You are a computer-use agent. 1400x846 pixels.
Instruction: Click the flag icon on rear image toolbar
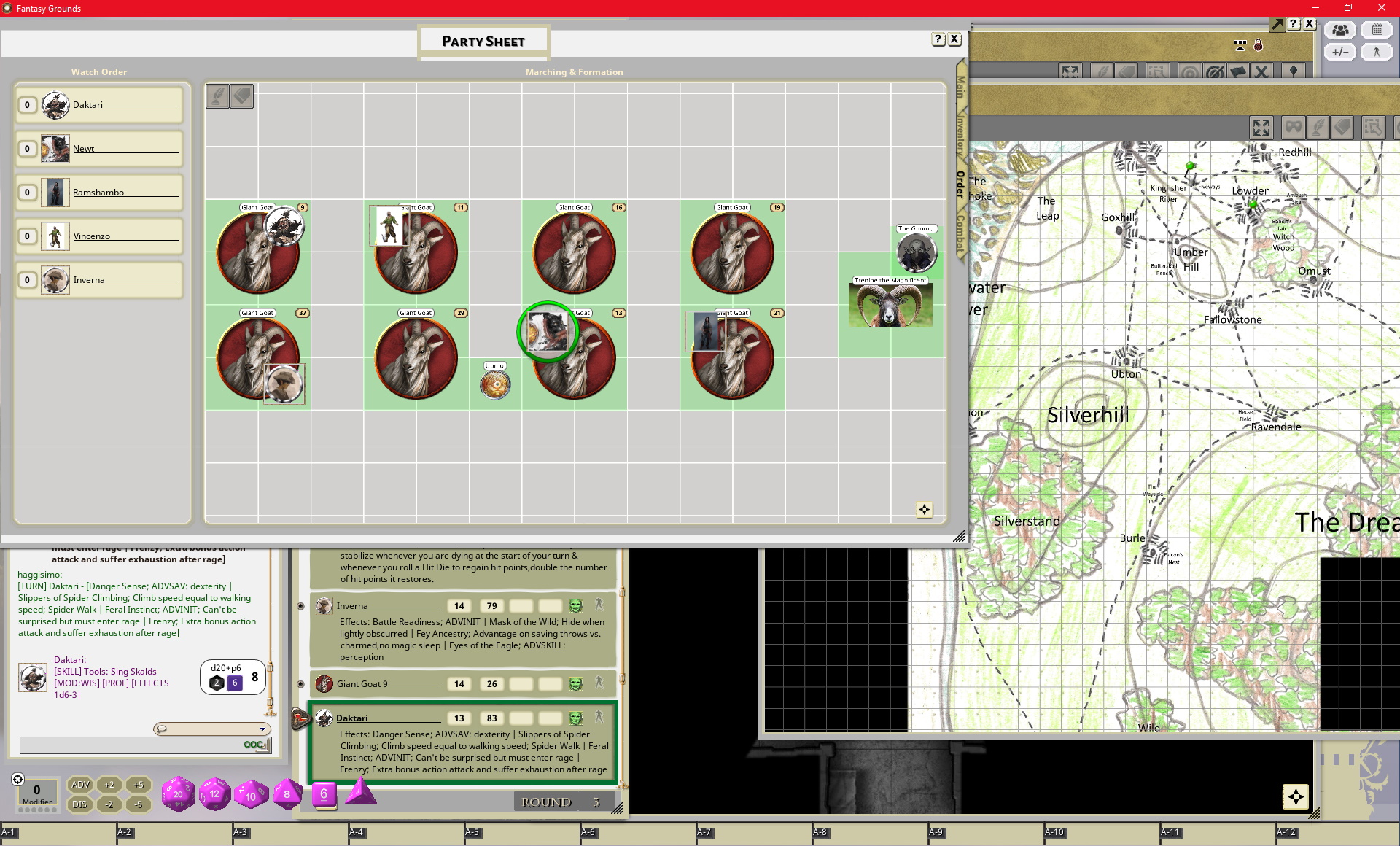click(x=1238, y=71)
